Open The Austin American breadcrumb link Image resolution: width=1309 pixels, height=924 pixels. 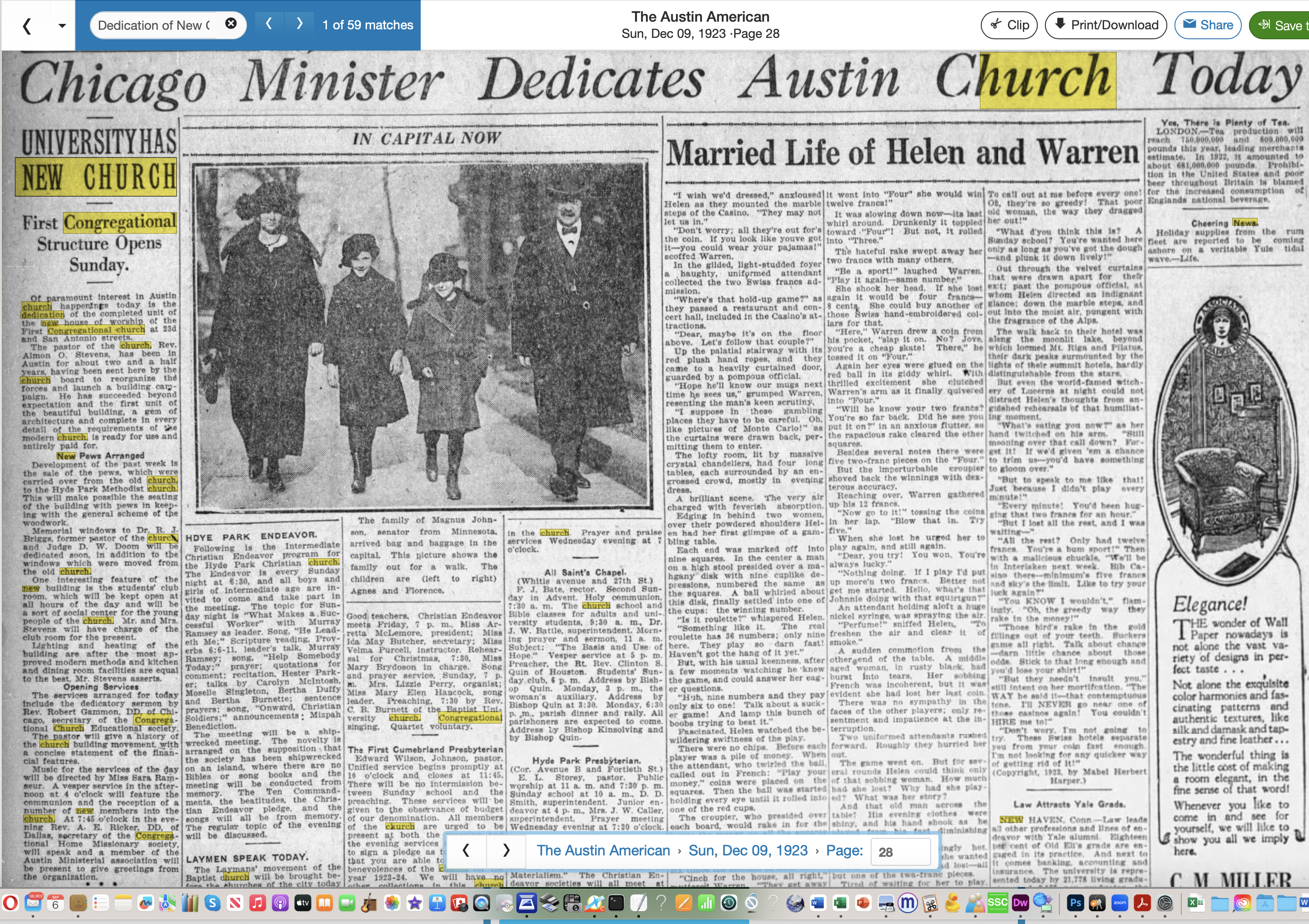pyautogui.click(x=603, y=850)
